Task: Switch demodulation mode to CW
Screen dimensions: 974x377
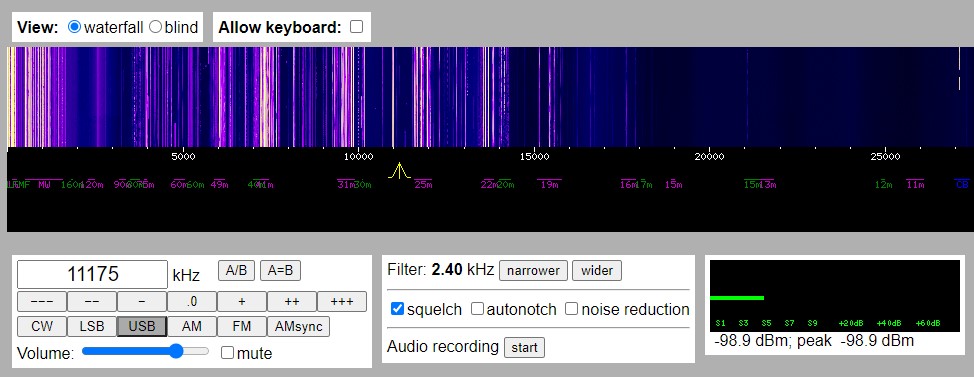Action: coord(42,326)
